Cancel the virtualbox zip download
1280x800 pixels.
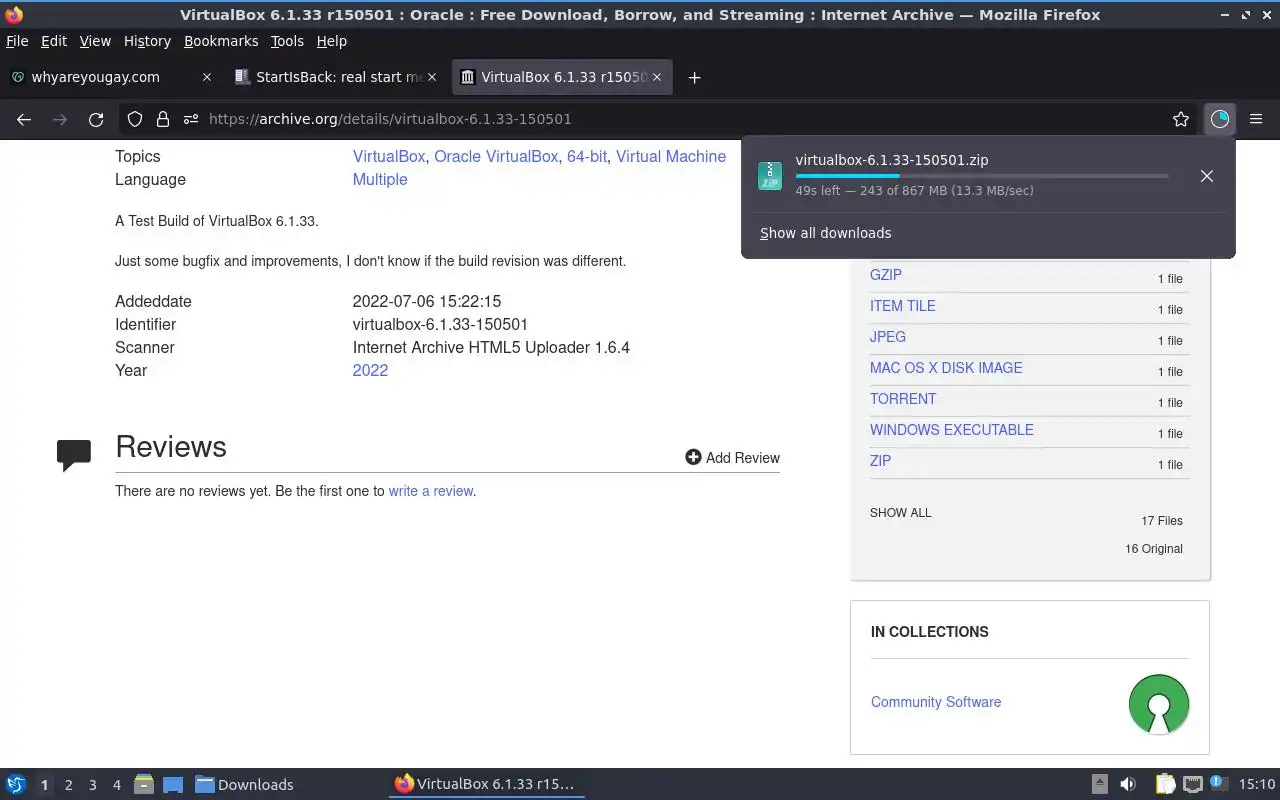[1207, 176]
